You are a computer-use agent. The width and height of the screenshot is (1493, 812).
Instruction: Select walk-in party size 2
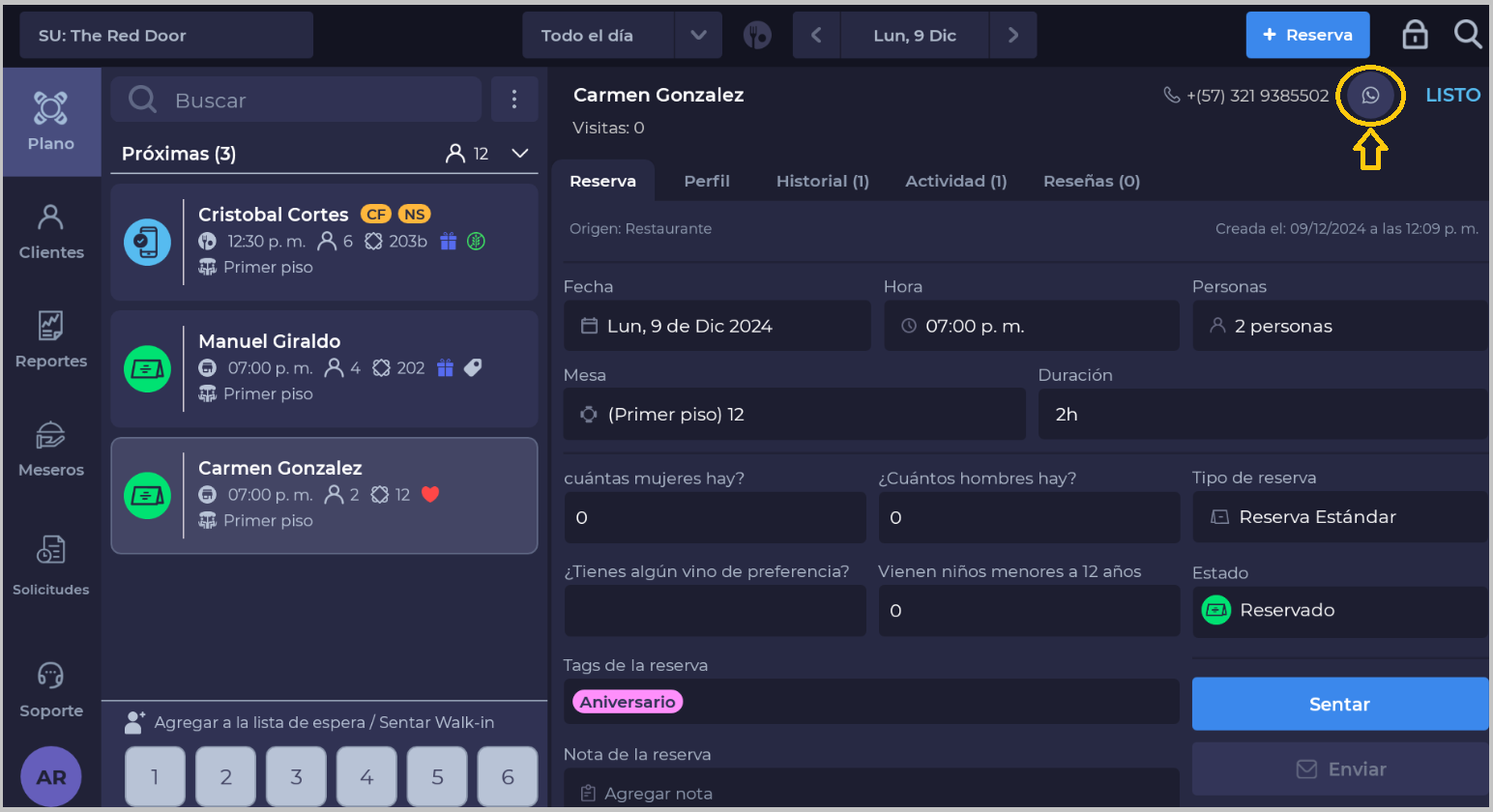coord(225,776)
